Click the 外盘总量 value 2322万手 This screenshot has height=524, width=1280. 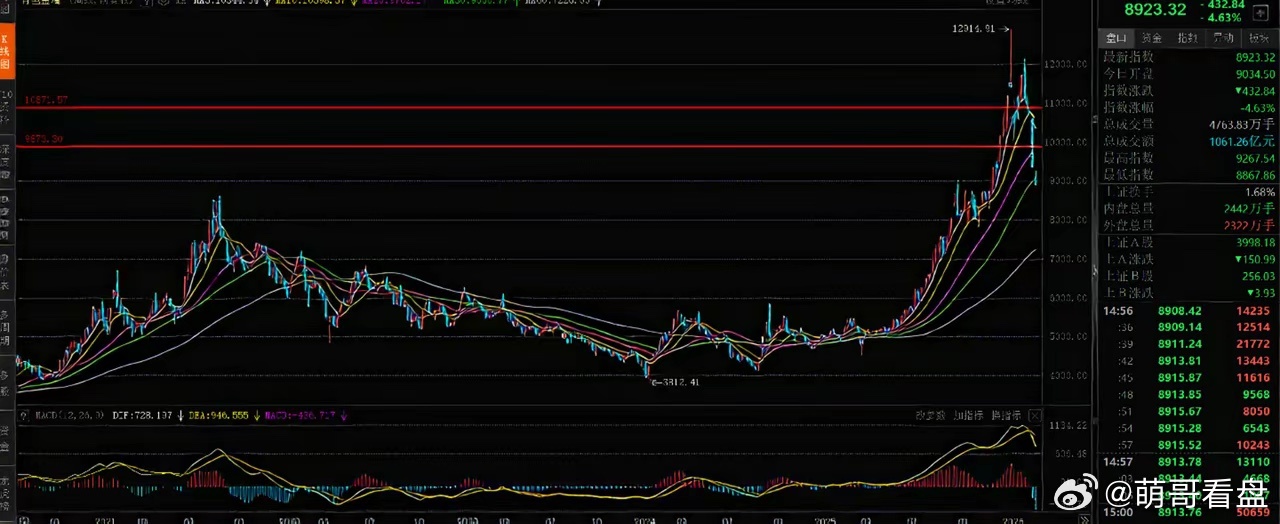click(1249, 225)
